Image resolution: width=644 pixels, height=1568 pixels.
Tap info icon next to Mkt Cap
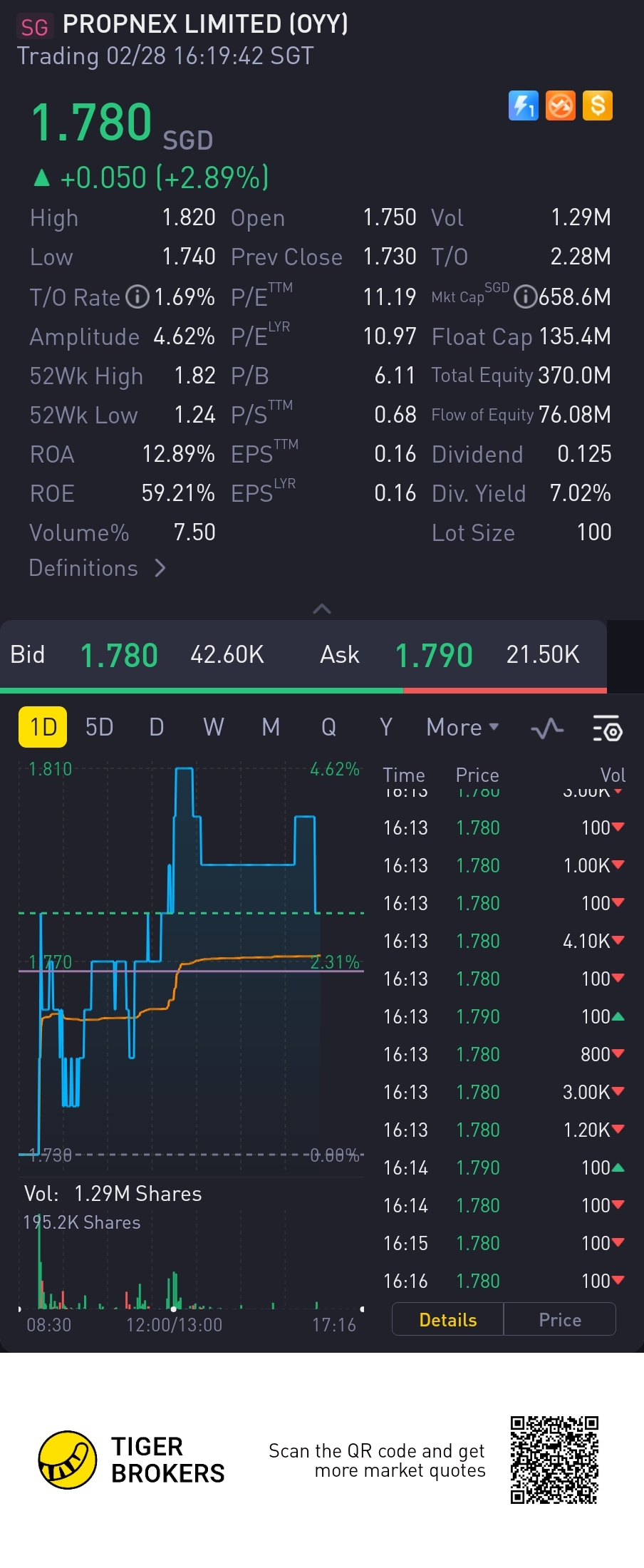click(x=525, y=297)
